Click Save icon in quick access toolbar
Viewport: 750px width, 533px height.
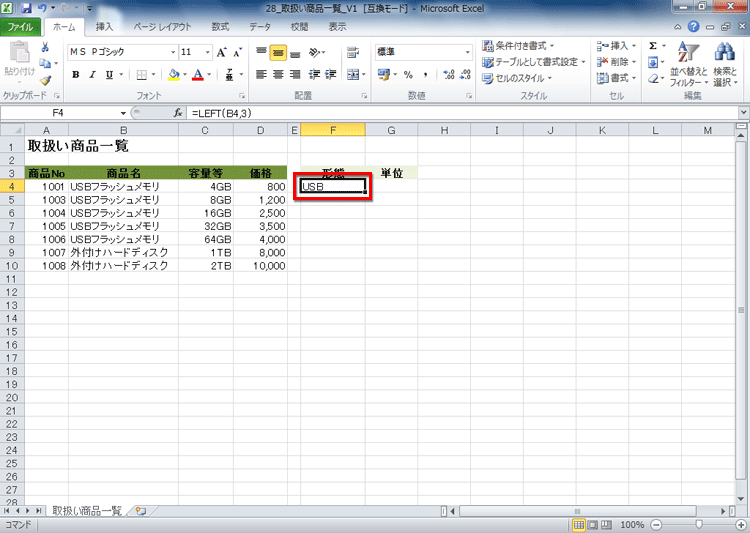click(26, 8)
